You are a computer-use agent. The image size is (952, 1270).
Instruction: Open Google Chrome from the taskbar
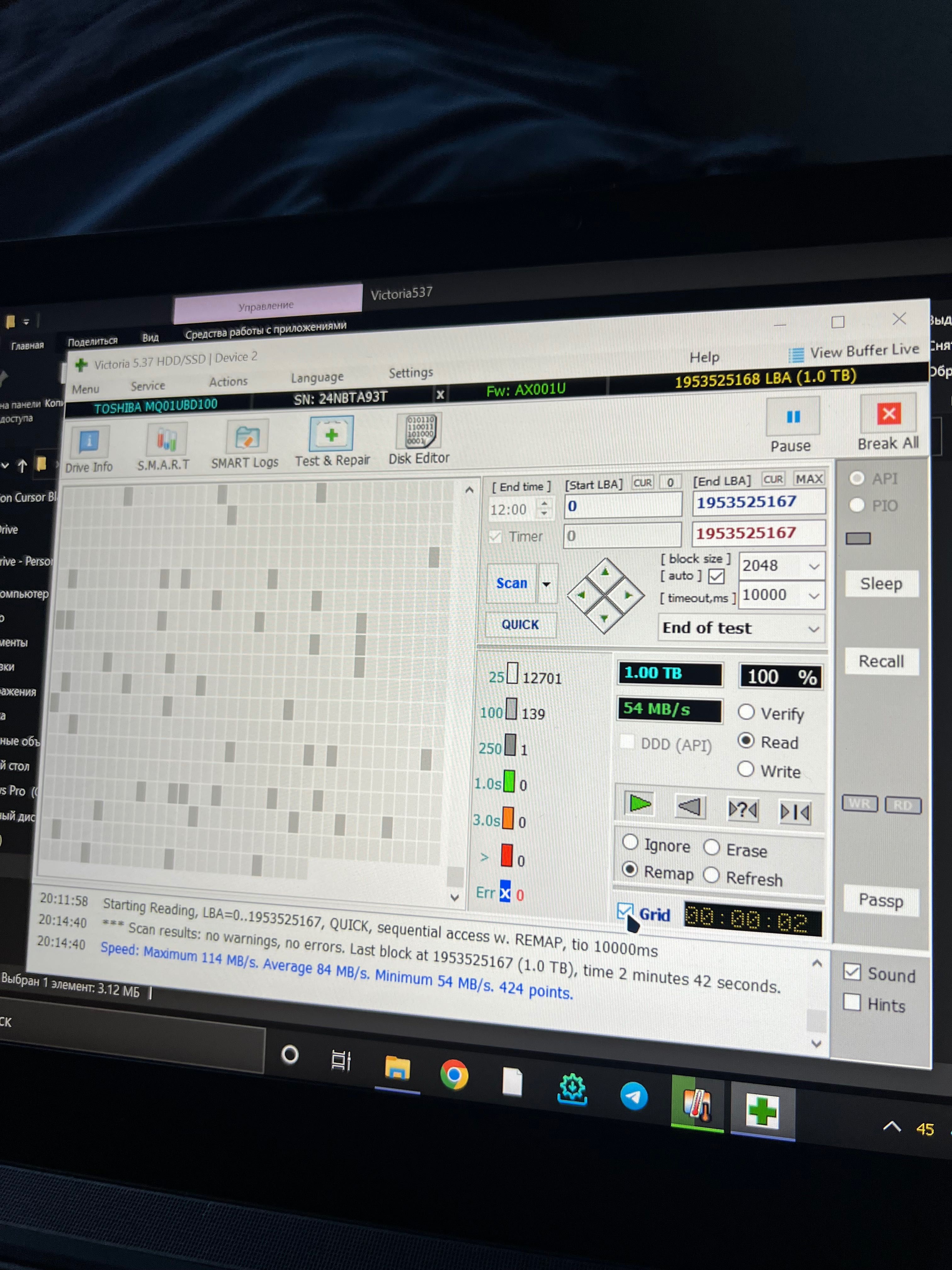point(454,1075)
